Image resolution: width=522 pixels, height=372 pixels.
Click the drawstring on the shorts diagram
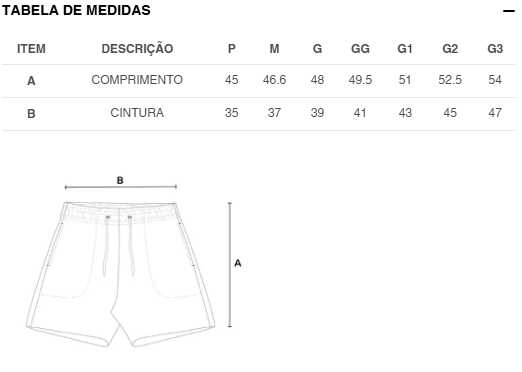[119, 246]
